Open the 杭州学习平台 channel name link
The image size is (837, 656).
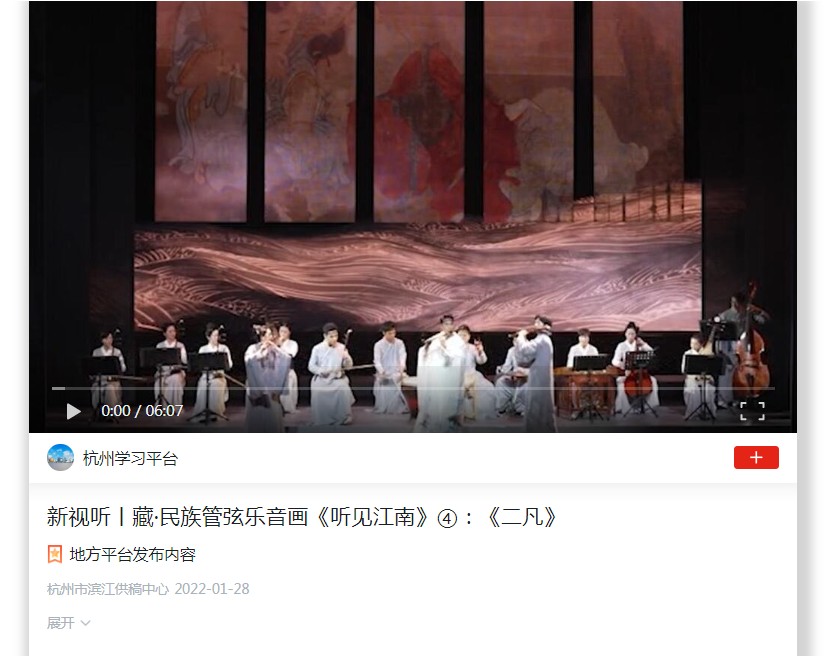point(130,459)
